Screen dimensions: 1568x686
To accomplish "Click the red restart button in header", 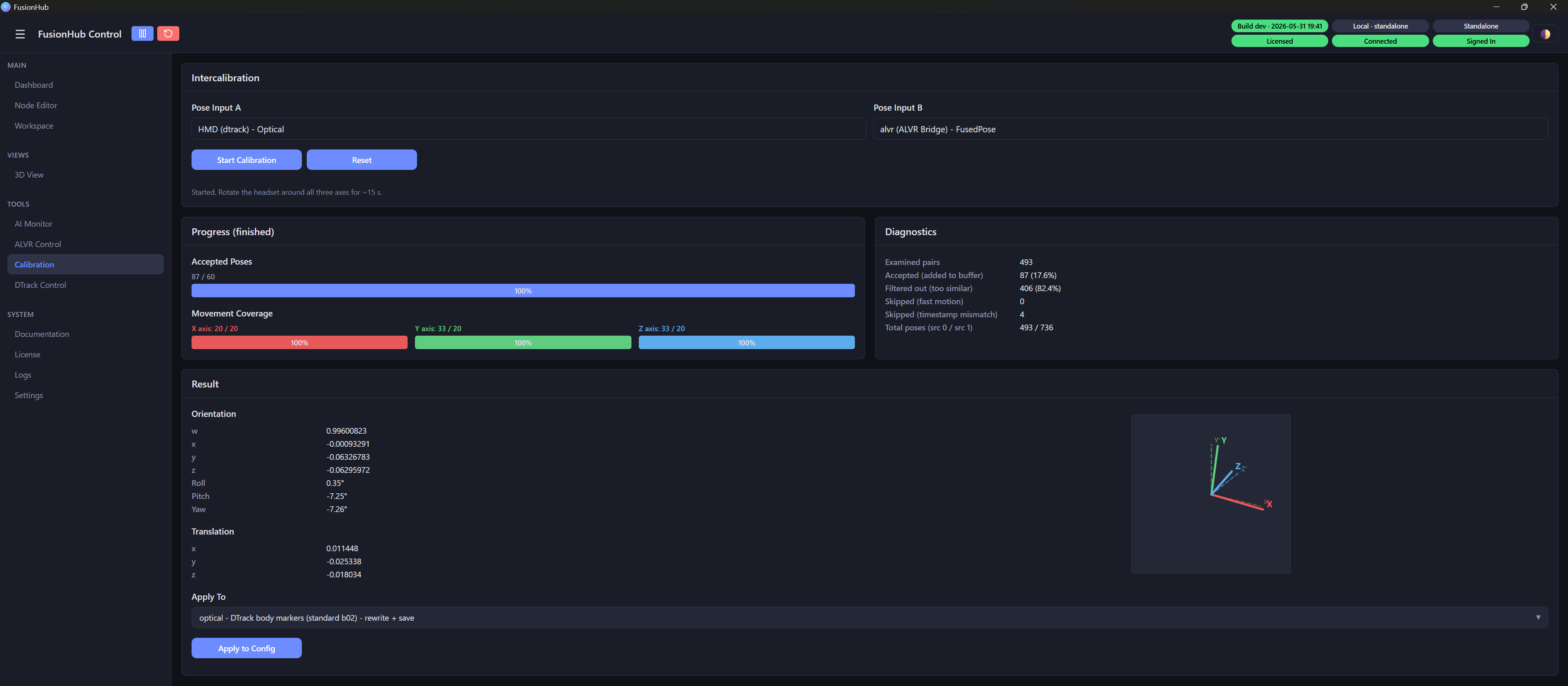I will [168, 33].
